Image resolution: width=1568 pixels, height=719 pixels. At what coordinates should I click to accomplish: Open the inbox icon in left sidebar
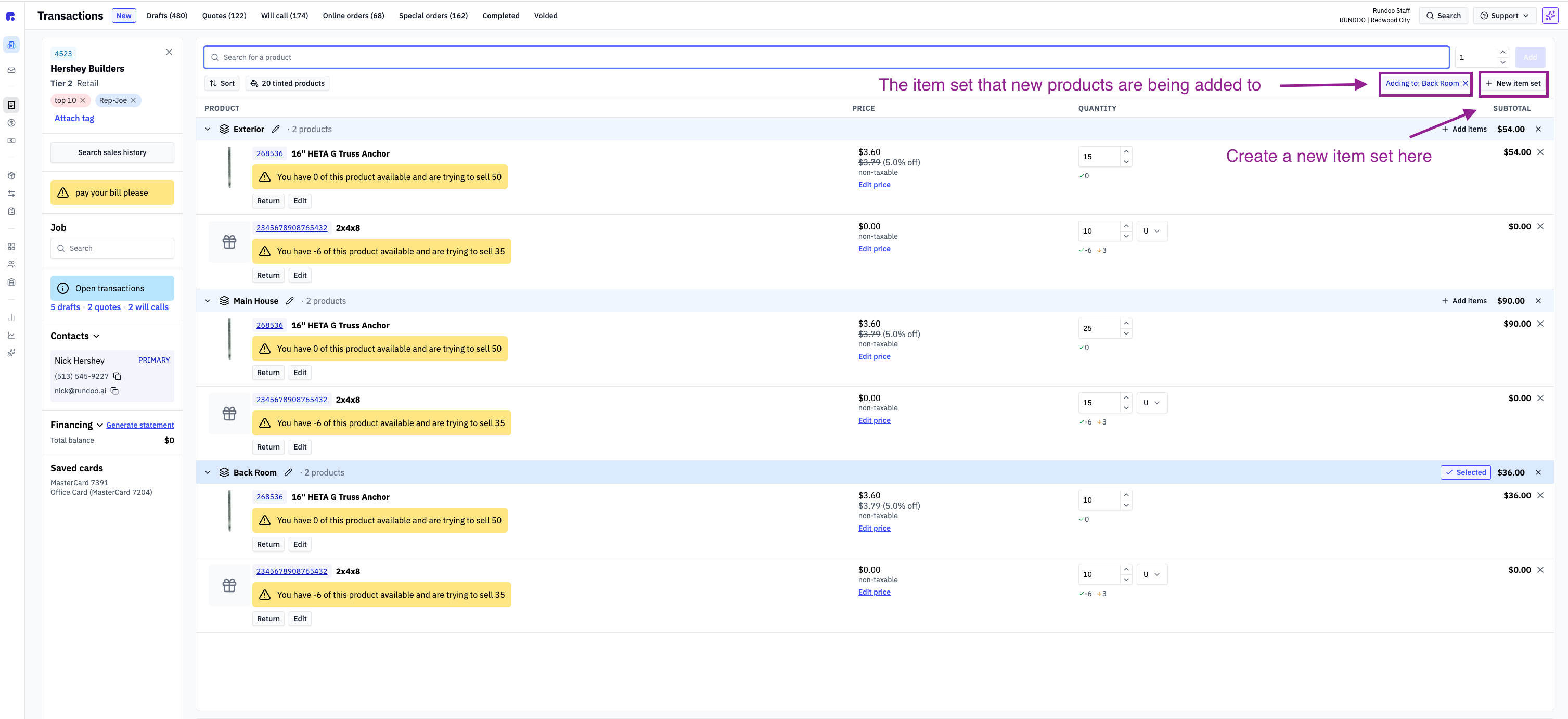point(11,70)
